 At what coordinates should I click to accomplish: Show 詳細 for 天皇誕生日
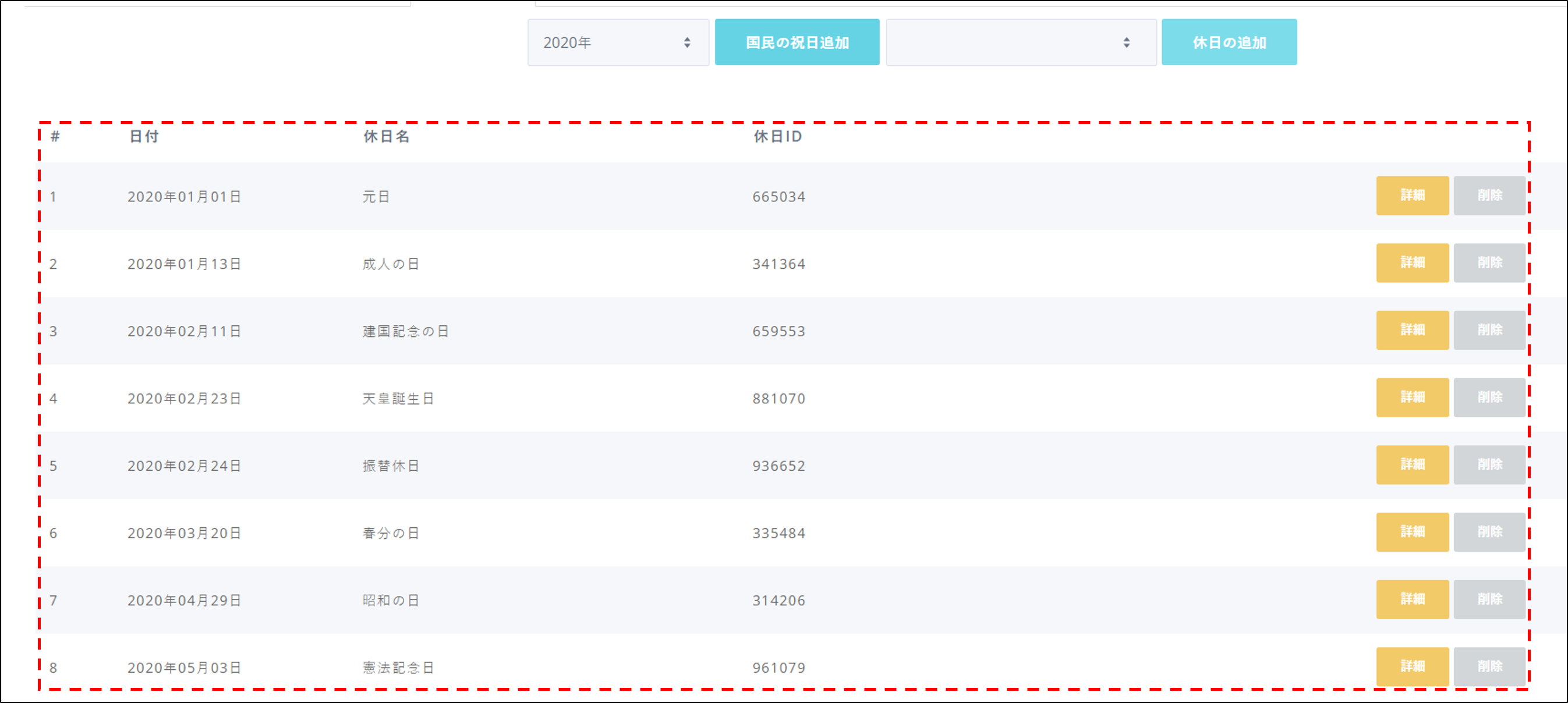(1411, 397)
